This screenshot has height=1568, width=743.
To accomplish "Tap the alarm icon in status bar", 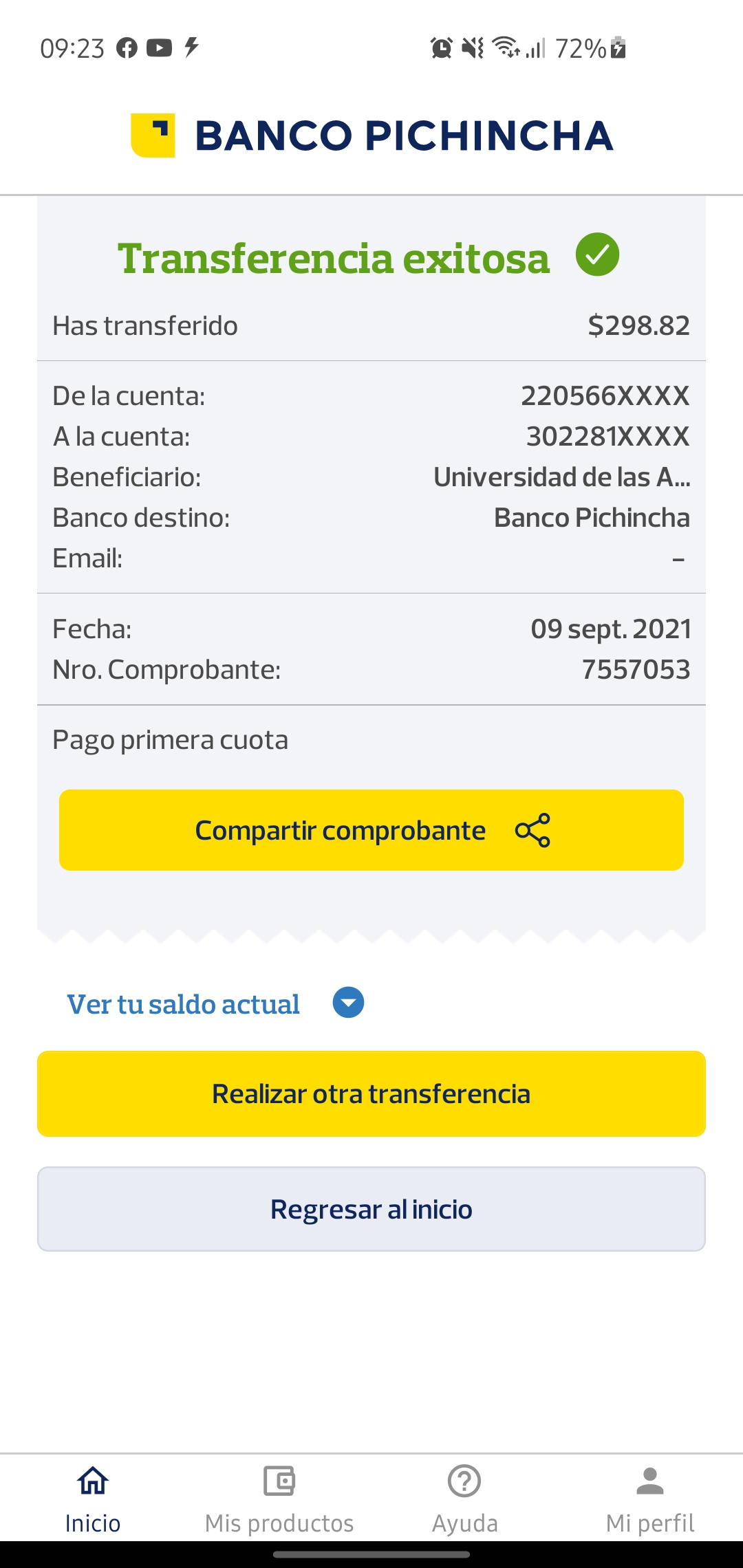I will tap(441, 48).
